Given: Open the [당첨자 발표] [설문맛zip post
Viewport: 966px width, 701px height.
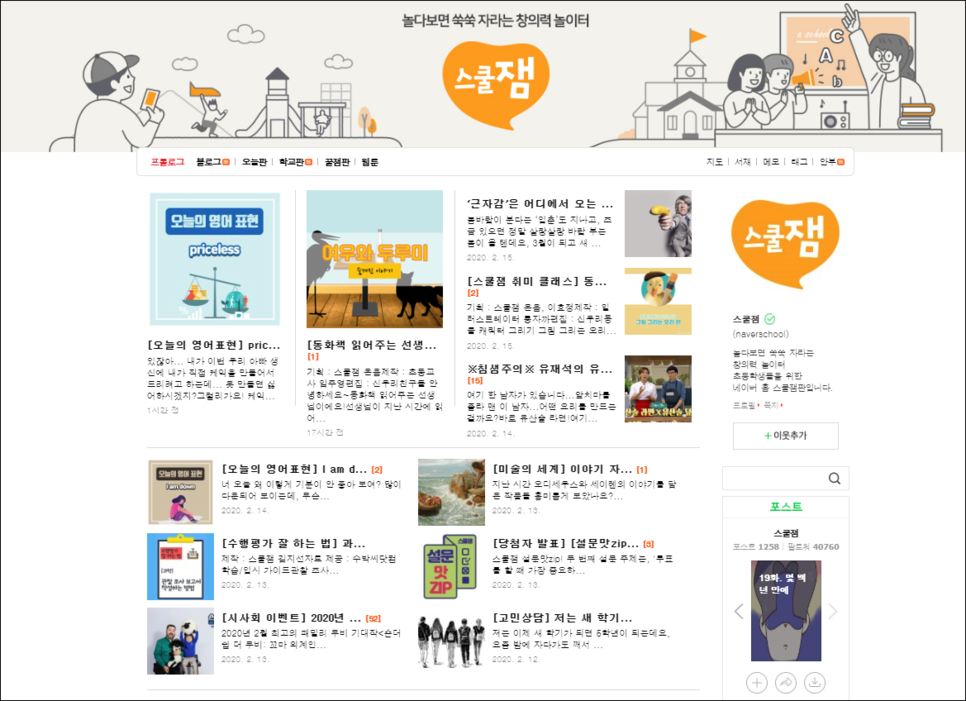Looking at the screenshot, I should click(566, 544).
